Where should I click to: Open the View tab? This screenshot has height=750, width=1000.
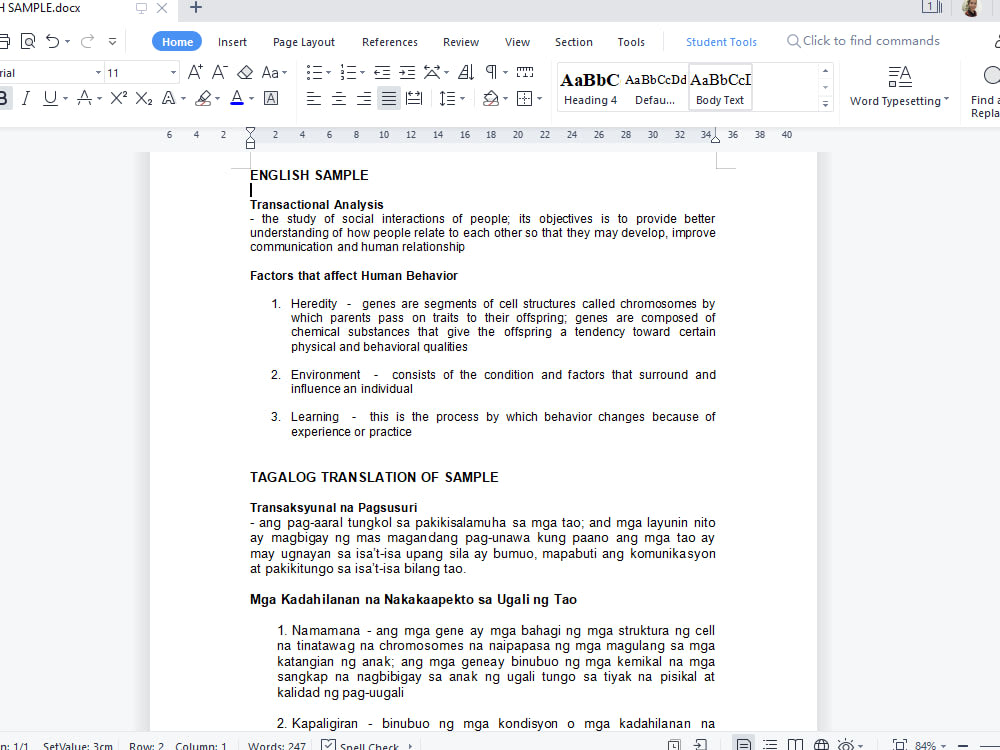(517, 42)
